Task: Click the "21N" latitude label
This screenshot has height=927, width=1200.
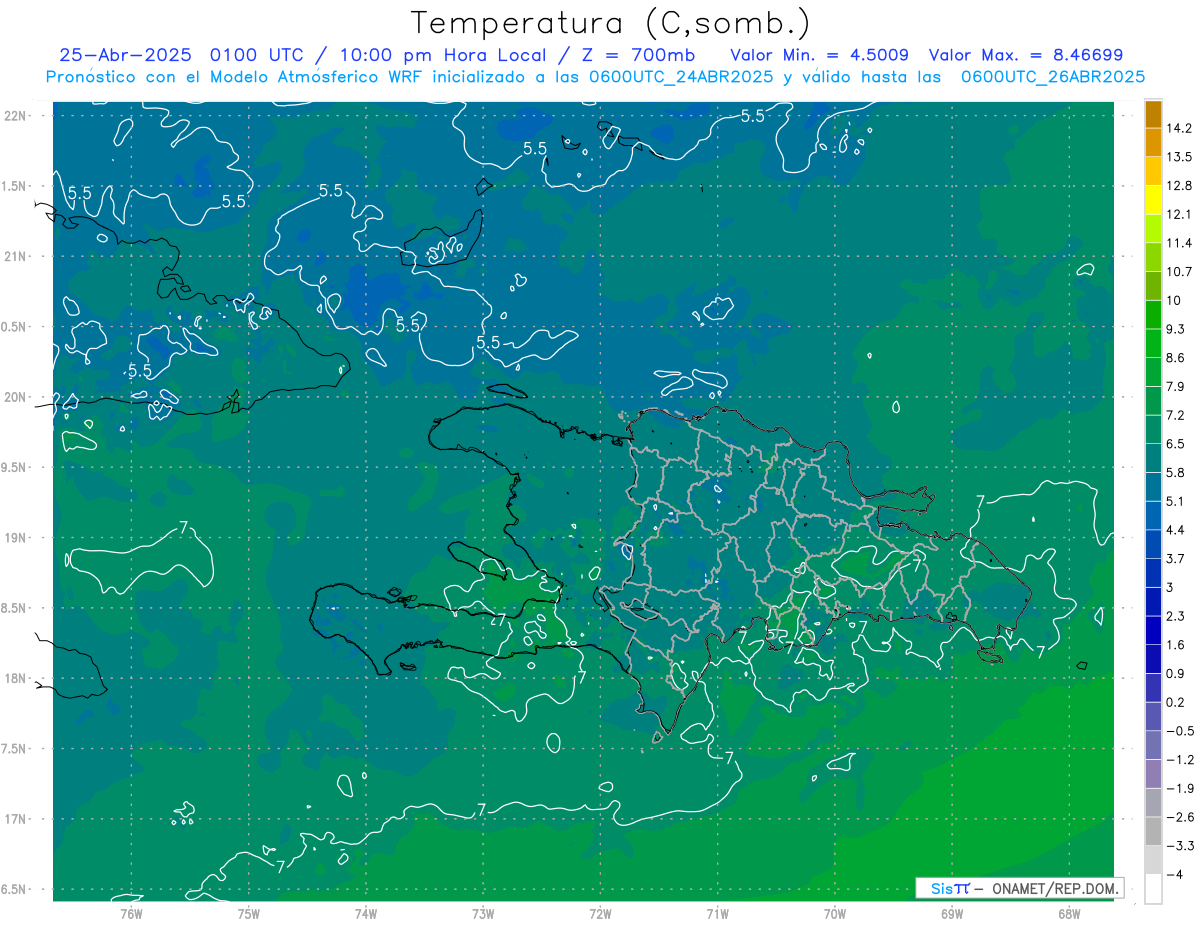Action: tap(16, 256)
